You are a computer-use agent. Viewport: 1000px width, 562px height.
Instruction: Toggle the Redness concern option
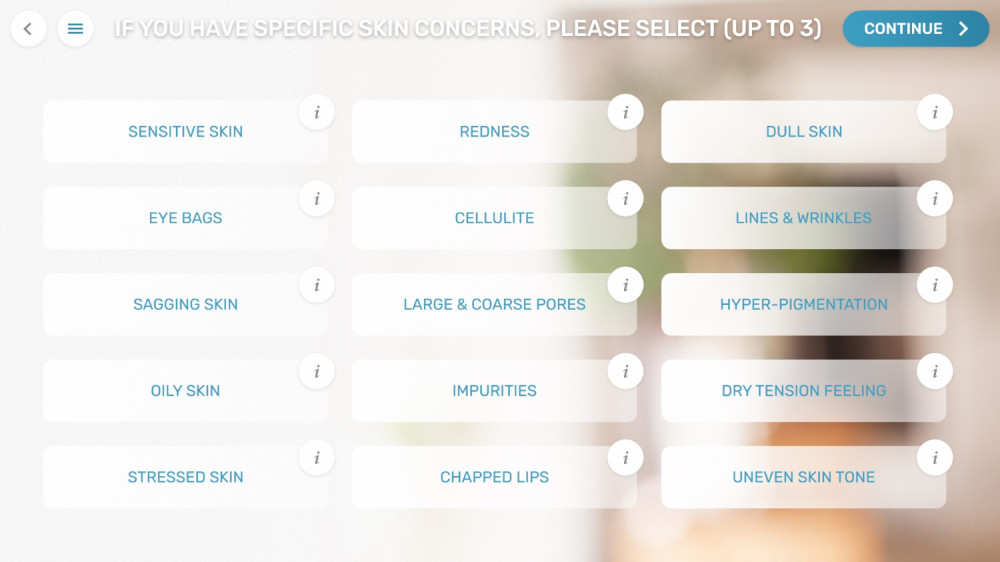494,132
